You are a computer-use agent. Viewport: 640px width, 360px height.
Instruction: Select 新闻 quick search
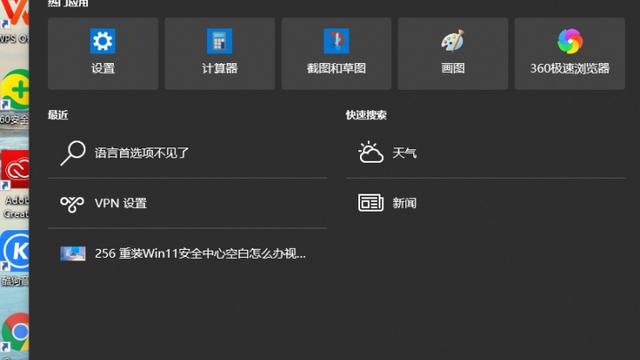tap(486, 203)
